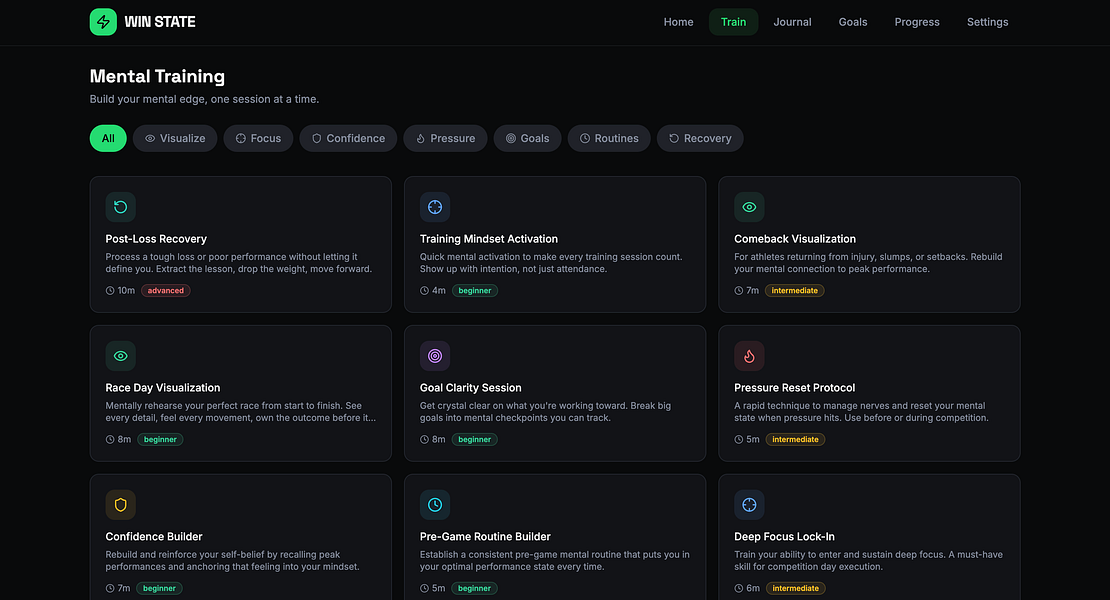
Task: Open the Goal Clarity Session title
Action: tap(471, 388)
